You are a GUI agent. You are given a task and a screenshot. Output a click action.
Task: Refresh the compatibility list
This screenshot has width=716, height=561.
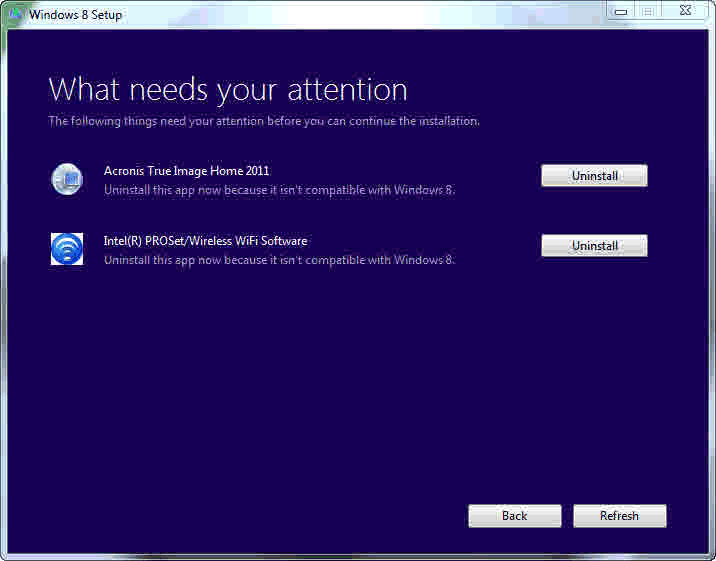click(620, 516)
